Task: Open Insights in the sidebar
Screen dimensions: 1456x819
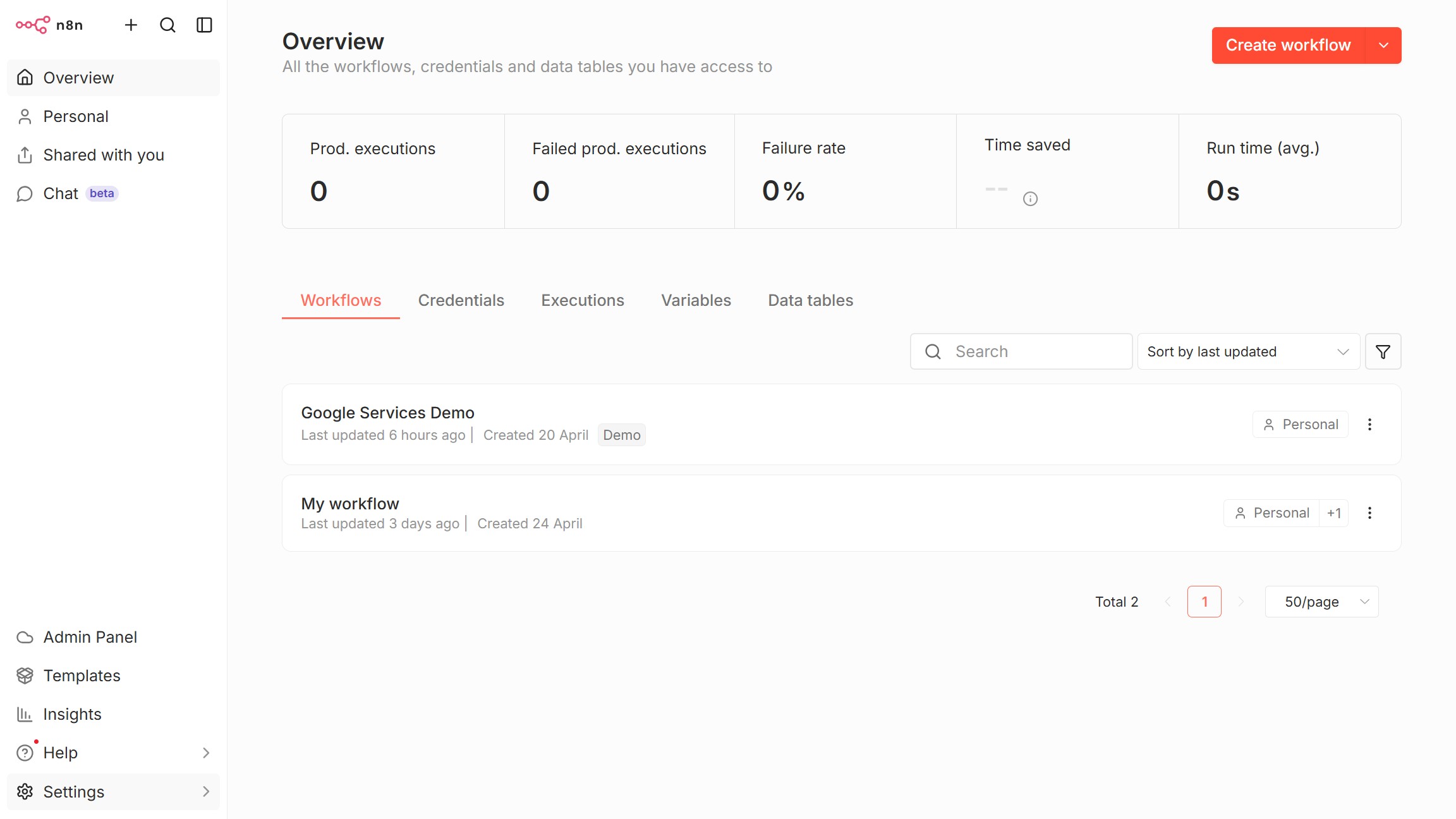Action: coord(113,714)
